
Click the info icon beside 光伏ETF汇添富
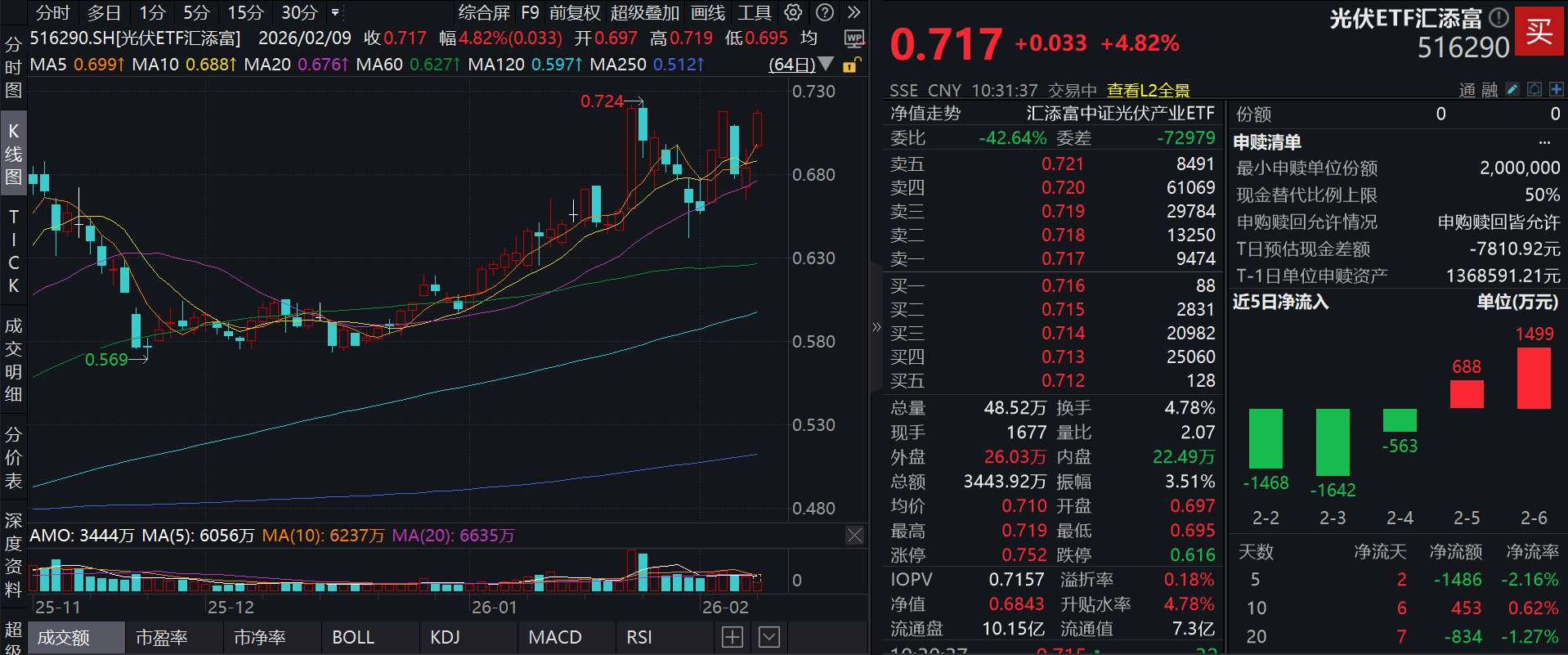pyautogui.click(x=1499, y=17)
